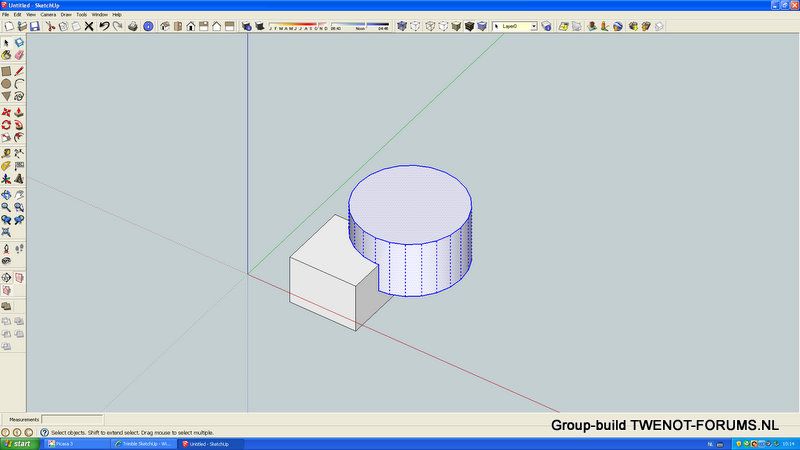
Task: Enable Shaded With Textures style
Action: tap(469, 26)
